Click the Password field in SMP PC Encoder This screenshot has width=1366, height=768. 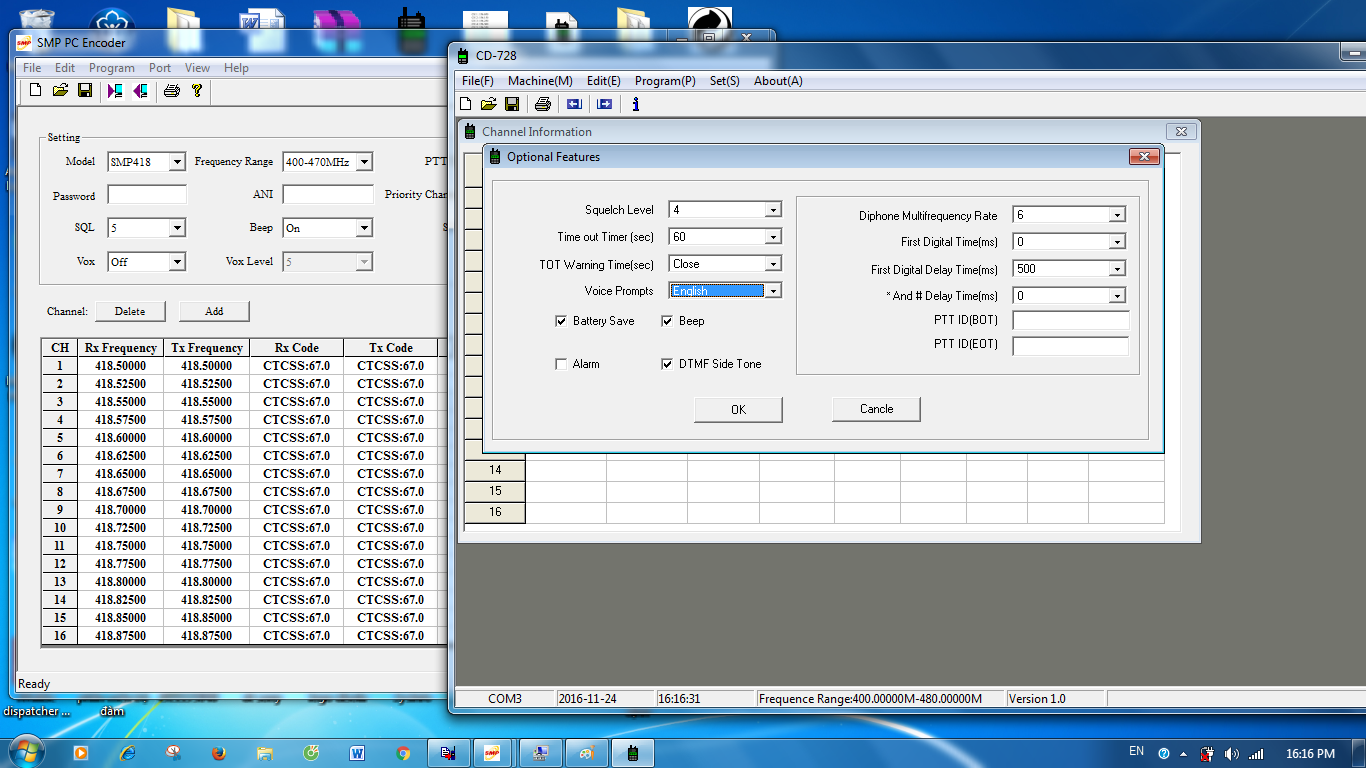tap(147, 195)
